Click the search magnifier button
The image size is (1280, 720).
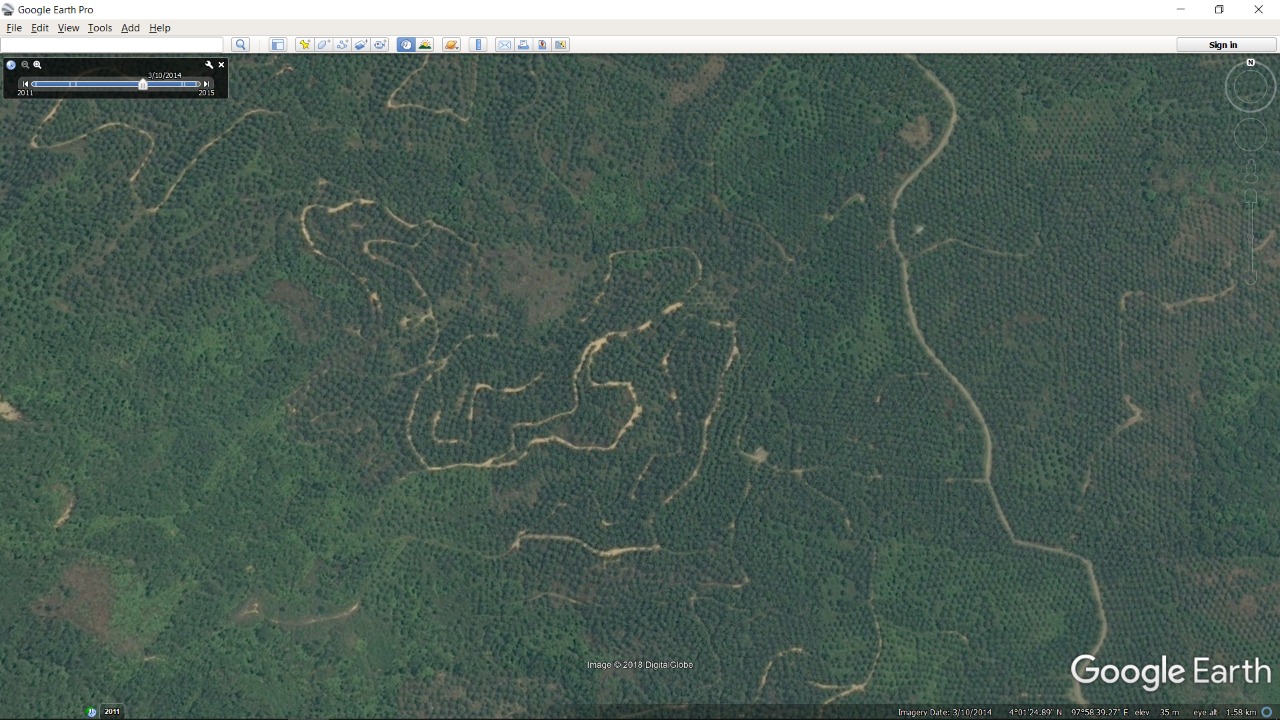tap(240, 45)
